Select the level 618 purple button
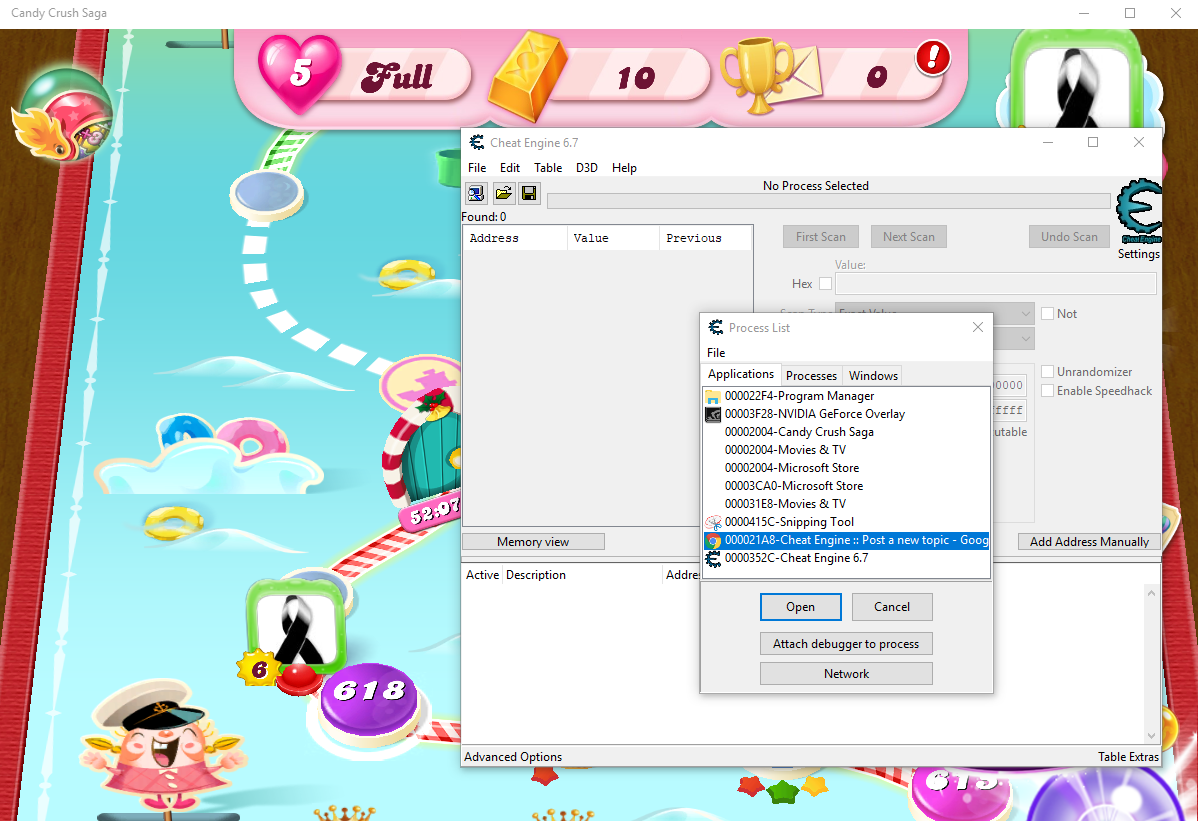 tap(368, 692)
